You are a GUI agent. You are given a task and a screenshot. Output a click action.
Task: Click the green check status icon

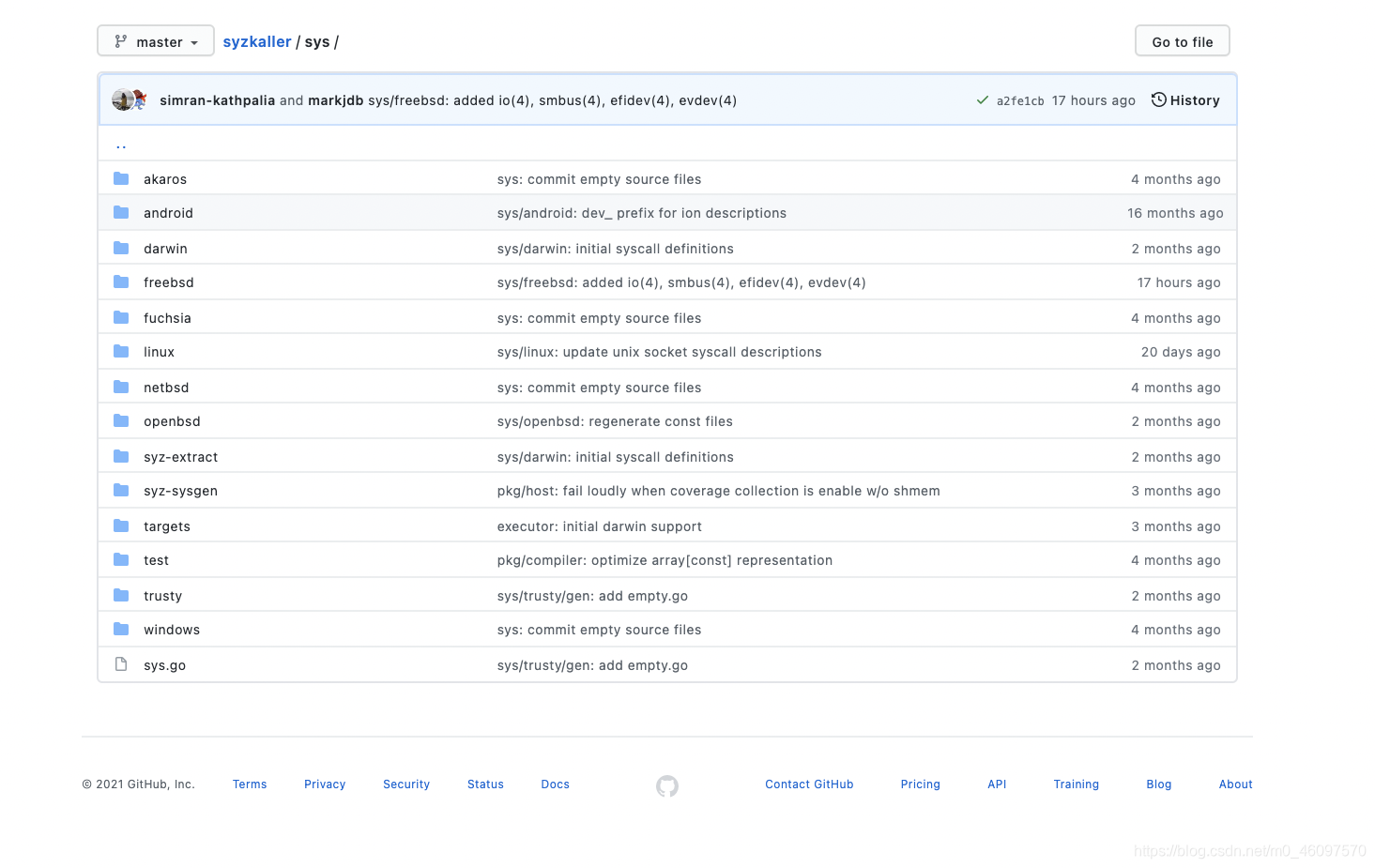983,100
